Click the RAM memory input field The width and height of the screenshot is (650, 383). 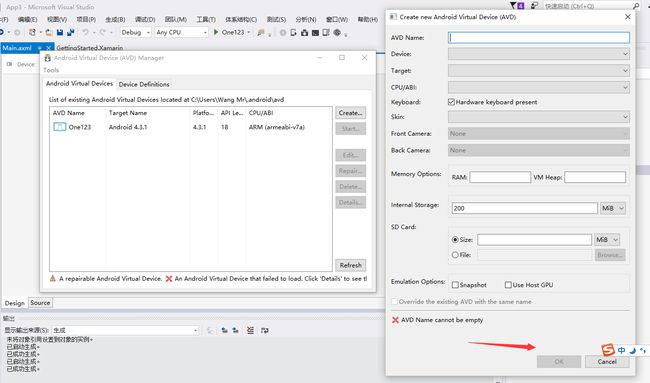click(x=500, y=177)
